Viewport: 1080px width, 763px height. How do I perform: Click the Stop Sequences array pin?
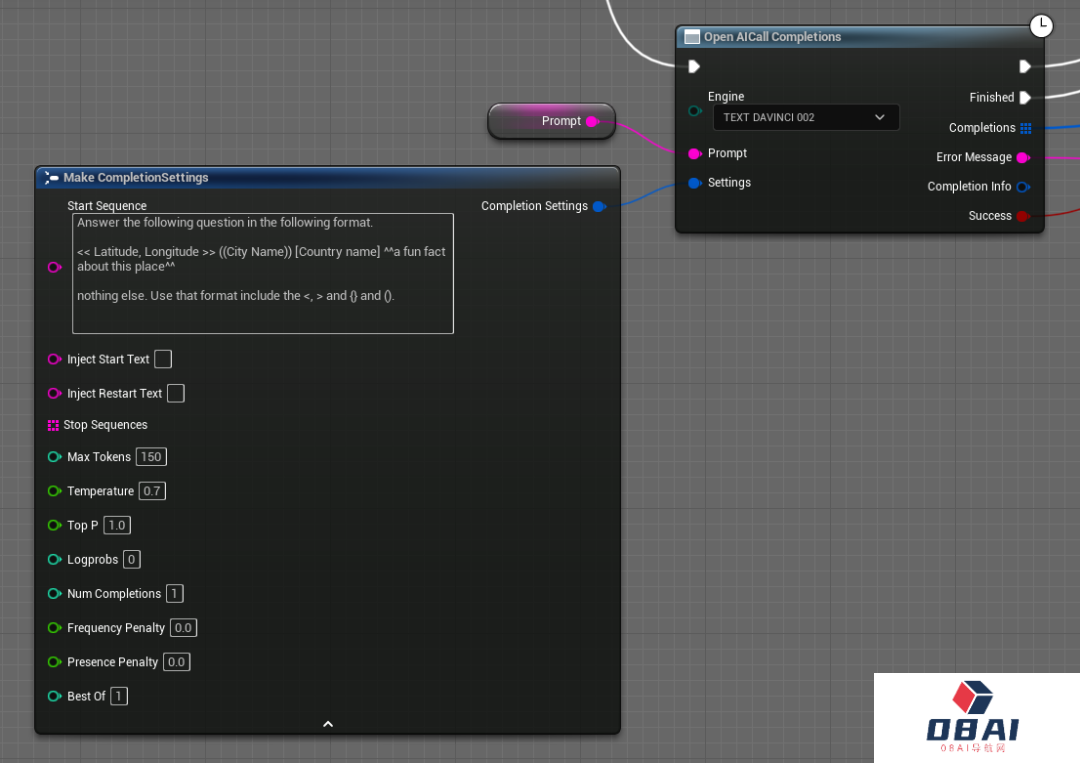(x=53, y=426)
